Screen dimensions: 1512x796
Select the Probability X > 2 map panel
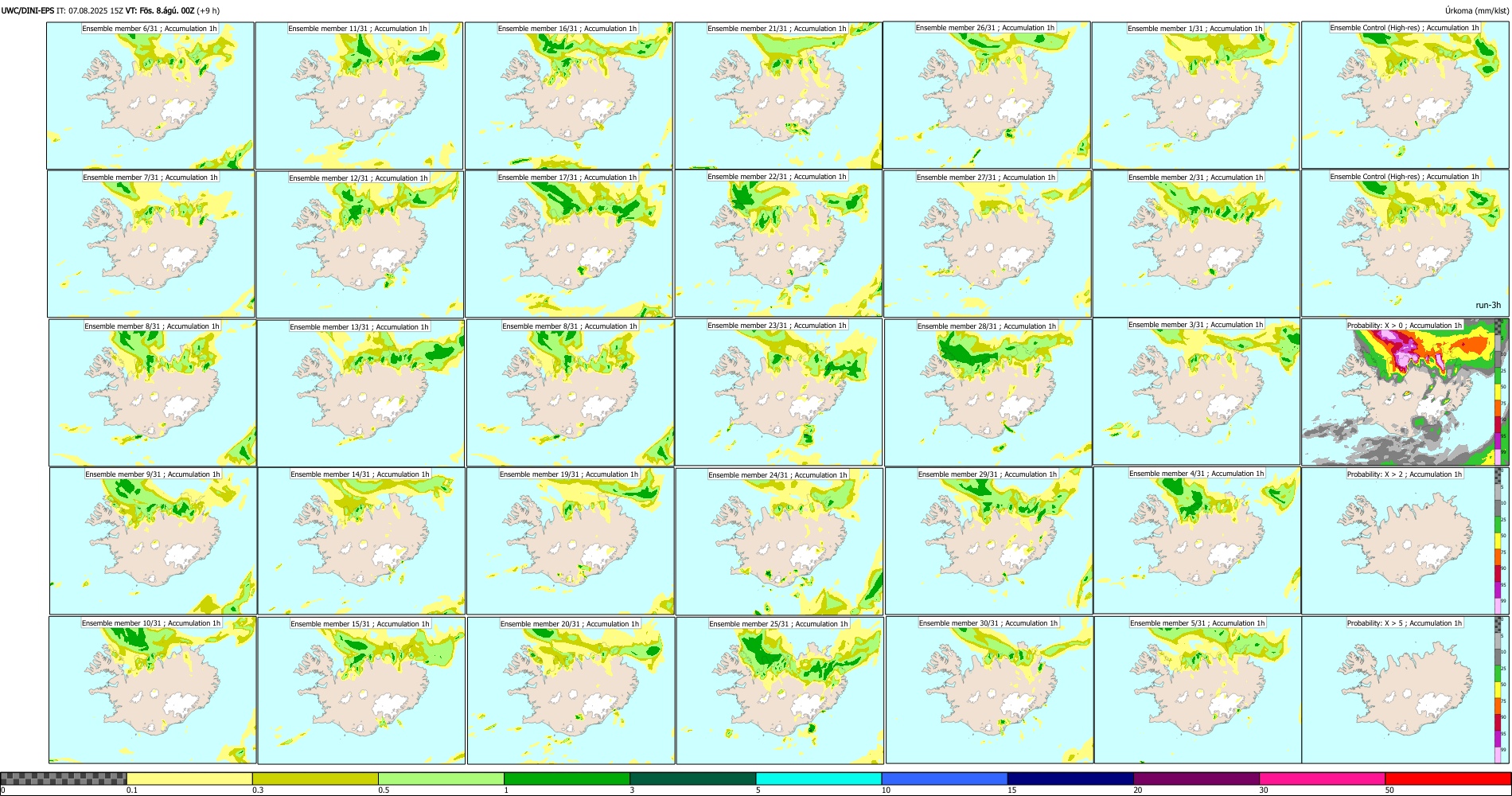1405,540
